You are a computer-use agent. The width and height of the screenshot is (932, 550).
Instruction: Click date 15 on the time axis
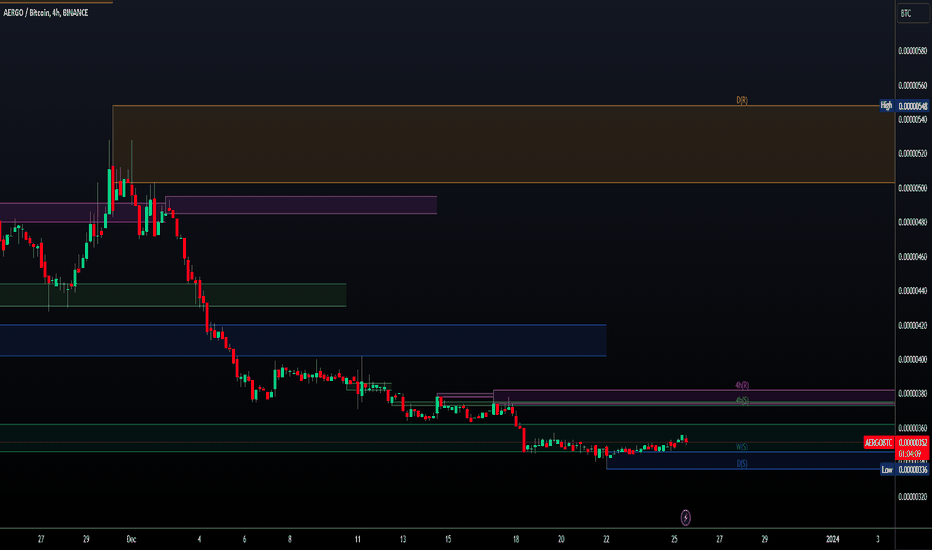point(448,539)
